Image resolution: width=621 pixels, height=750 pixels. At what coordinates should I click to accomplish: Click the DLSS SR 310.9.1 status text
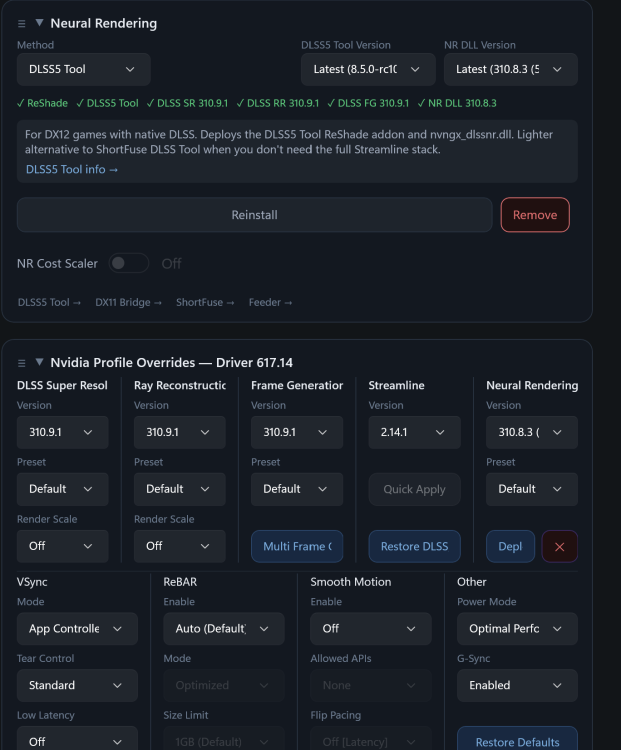point(188,103)
